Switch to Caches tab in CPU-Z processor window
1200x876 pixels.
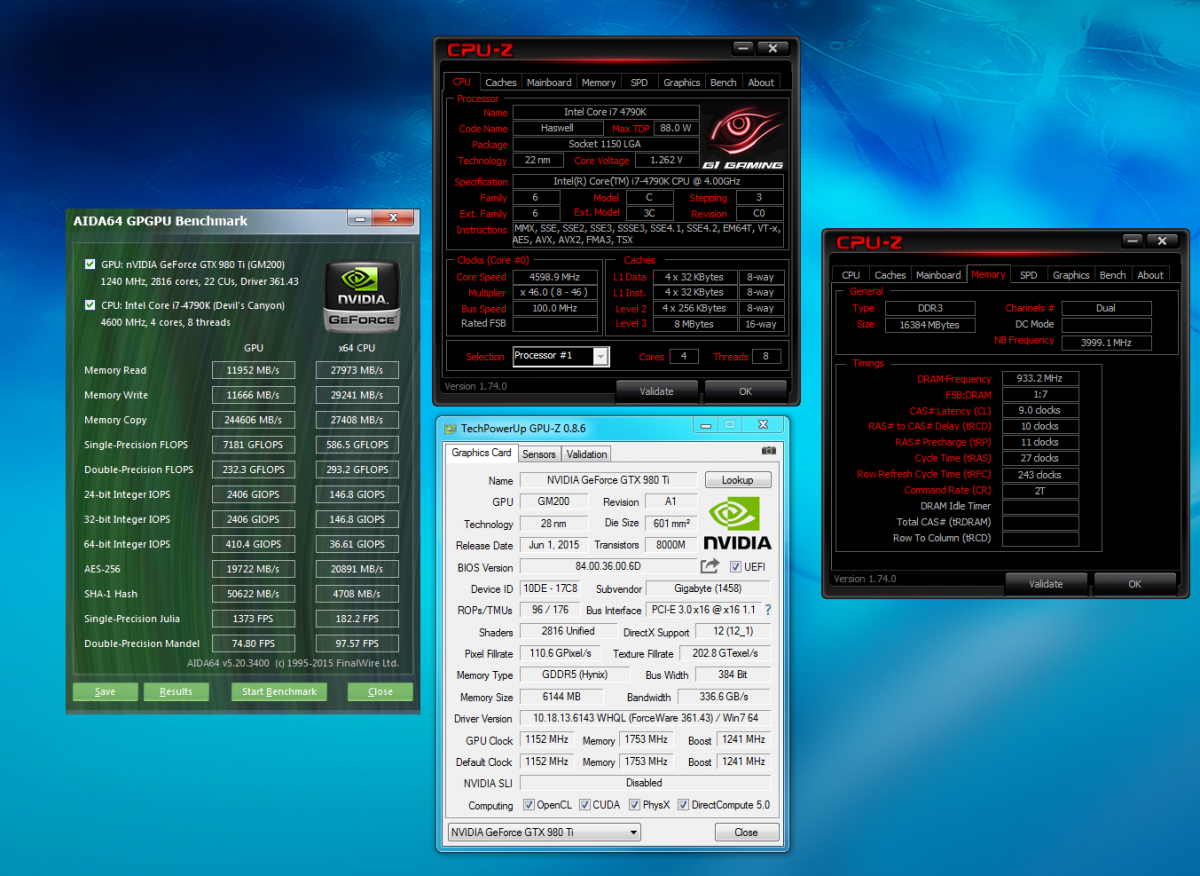coord(501,83)
